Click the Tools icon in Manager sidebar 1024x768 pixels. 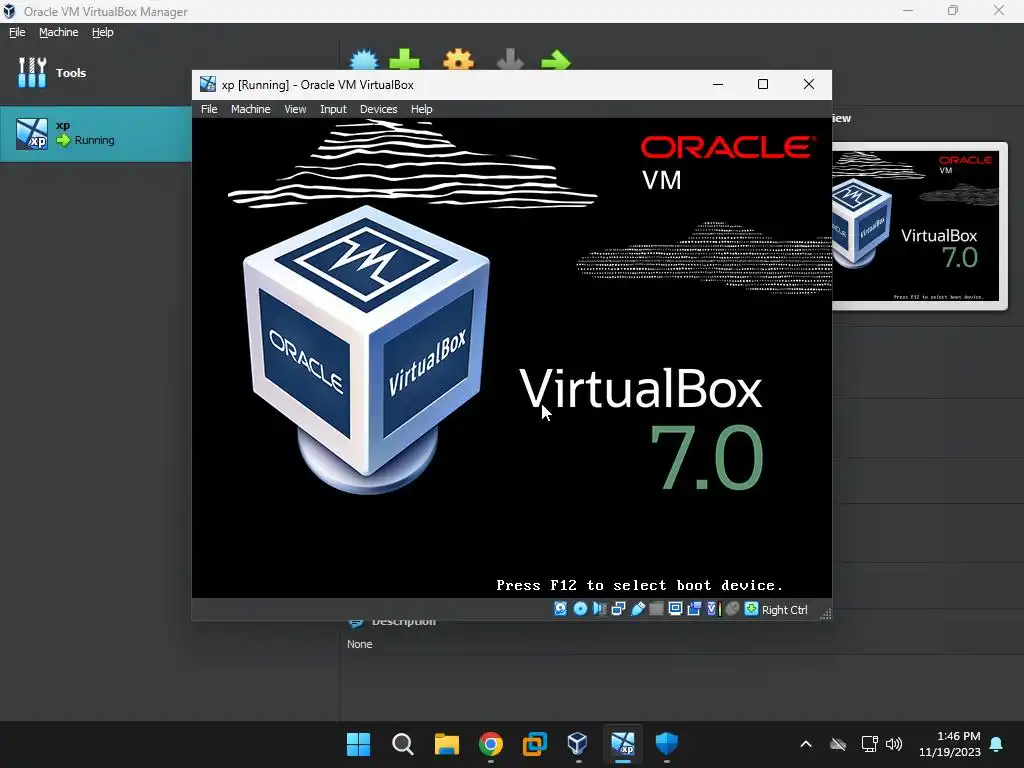point(32,72)
